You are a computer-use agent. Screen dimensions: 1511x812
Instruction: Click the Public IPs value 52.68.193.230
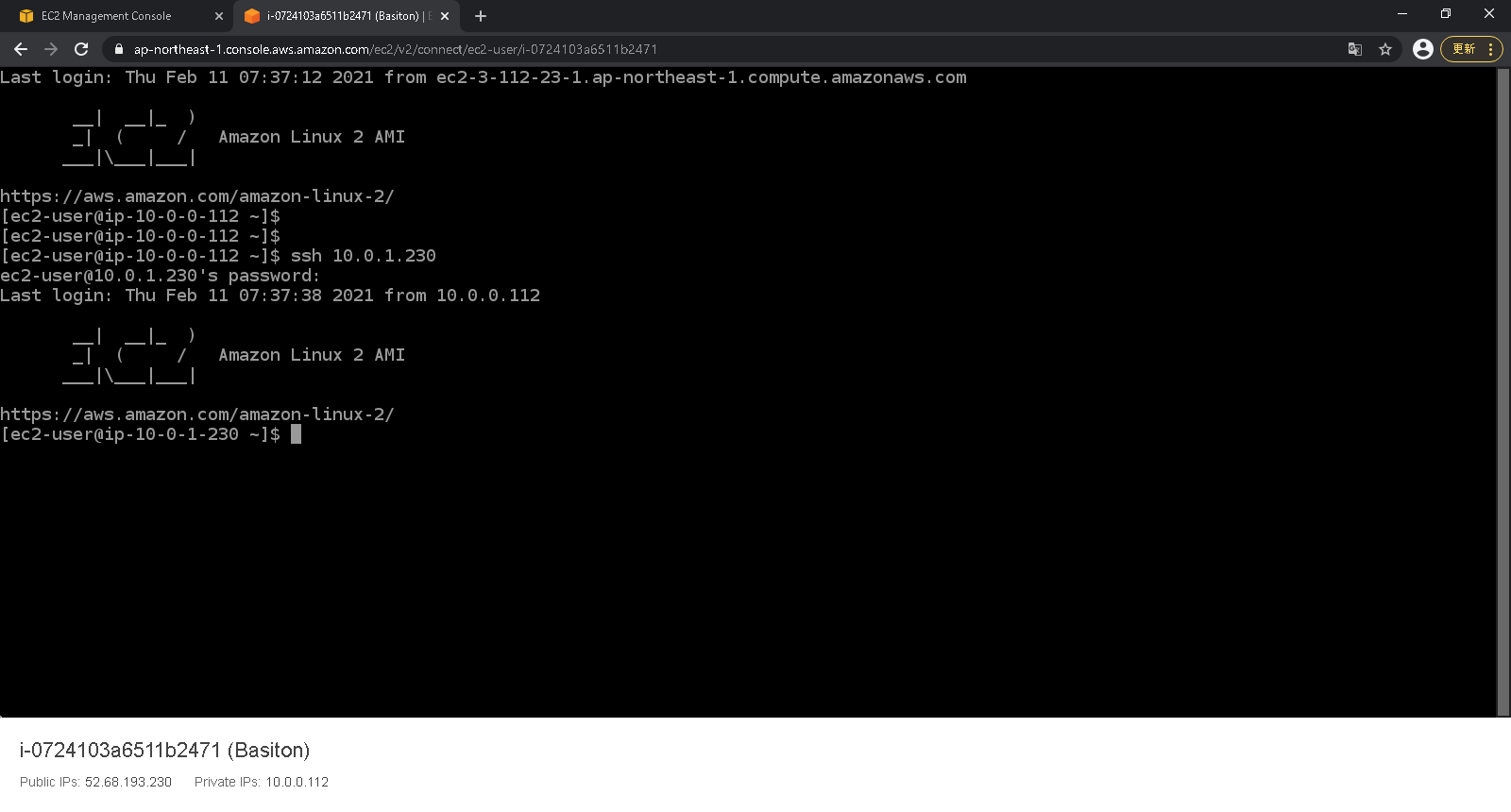tap(128, 782)
